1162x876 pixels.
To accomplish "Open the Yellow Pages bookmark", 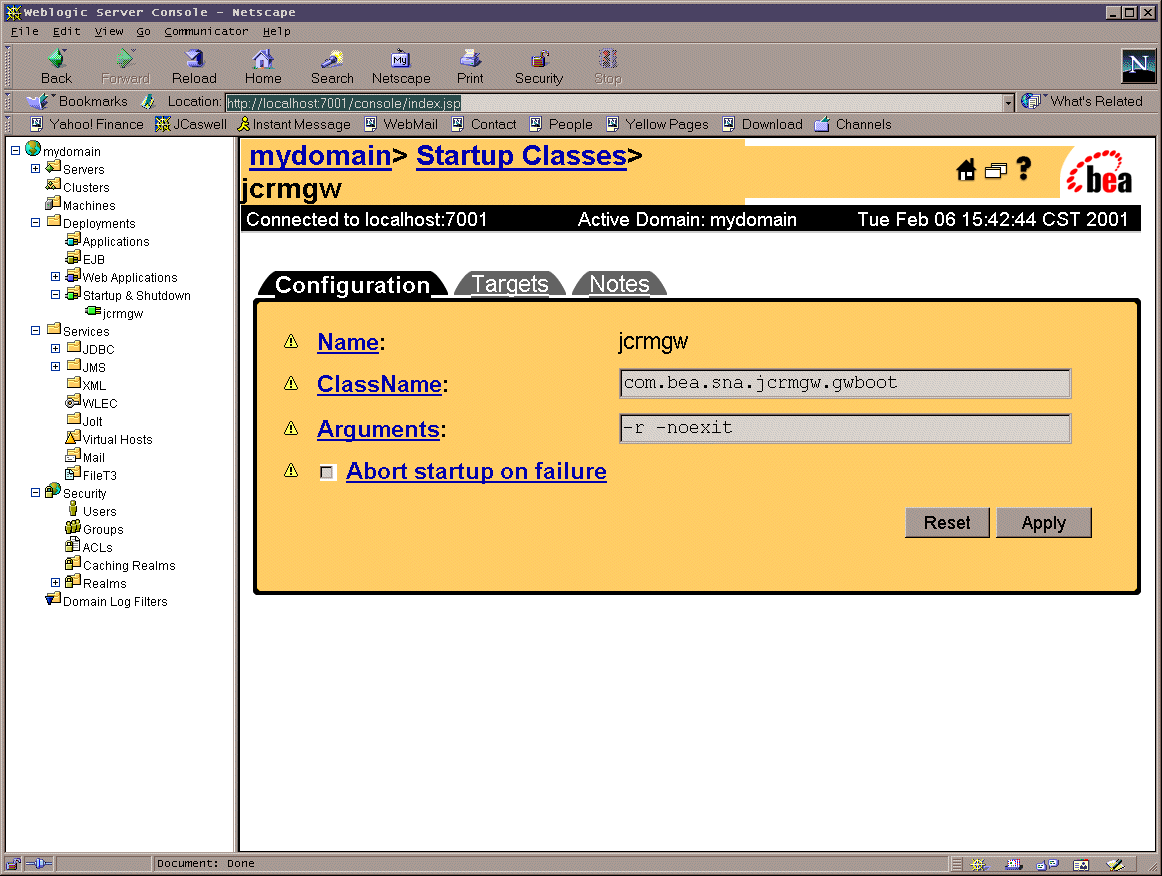I will pyautogui.click(x=657, y=125).
